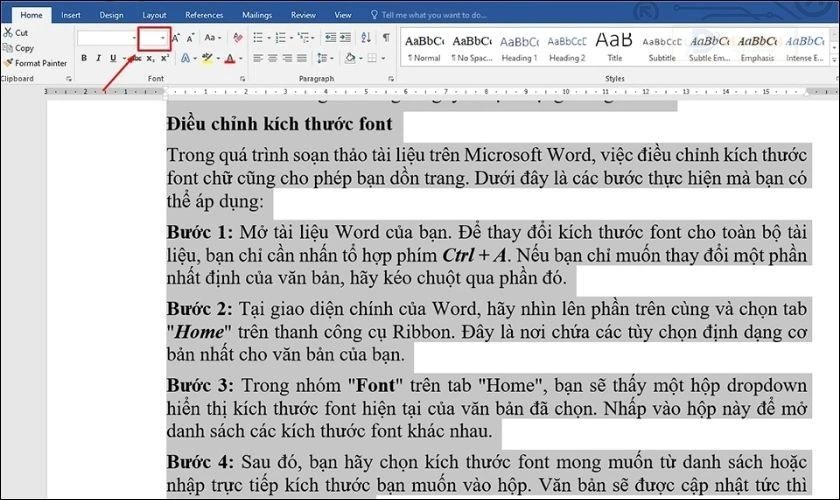The width and height of the screenshot is (840, 500).
Task: Open the Font dialog launcher
Action: tap(243, 79)
